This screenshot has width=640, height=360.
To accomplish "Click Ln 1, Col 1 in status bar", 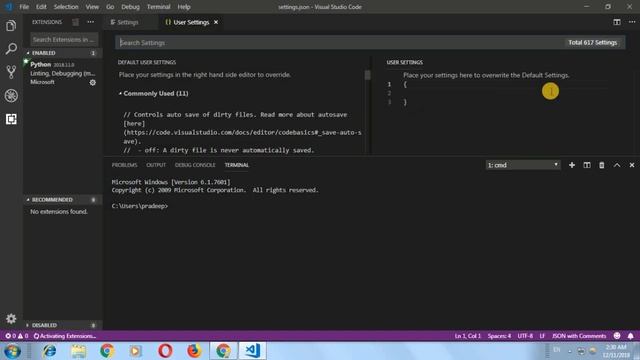I will 467,336.
